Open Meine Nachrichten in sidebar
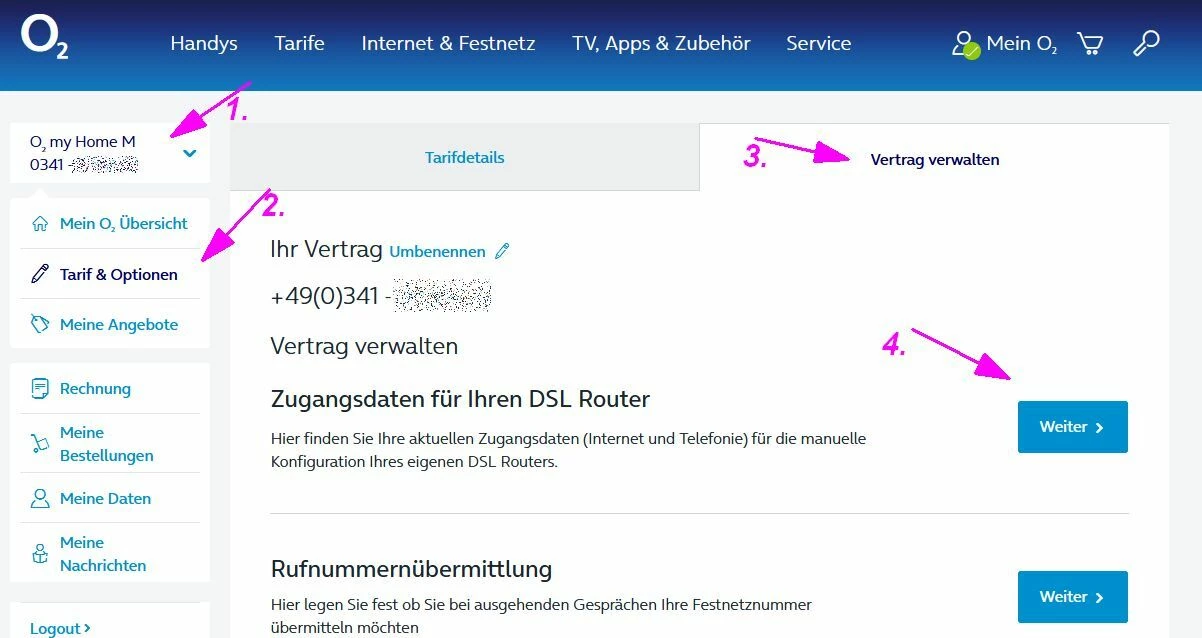Viewport: 1202px width, 638px height. click(x=103, y=554)
